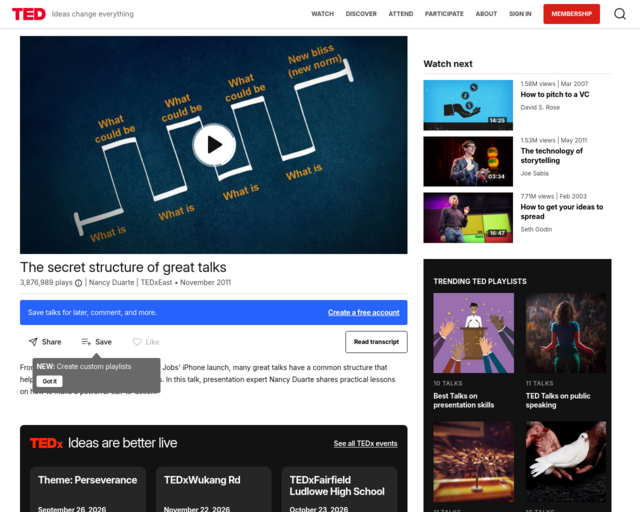Click SIGN IN in the header
Viewport: 640px width, 512px height.
click(x=520, y=14)
